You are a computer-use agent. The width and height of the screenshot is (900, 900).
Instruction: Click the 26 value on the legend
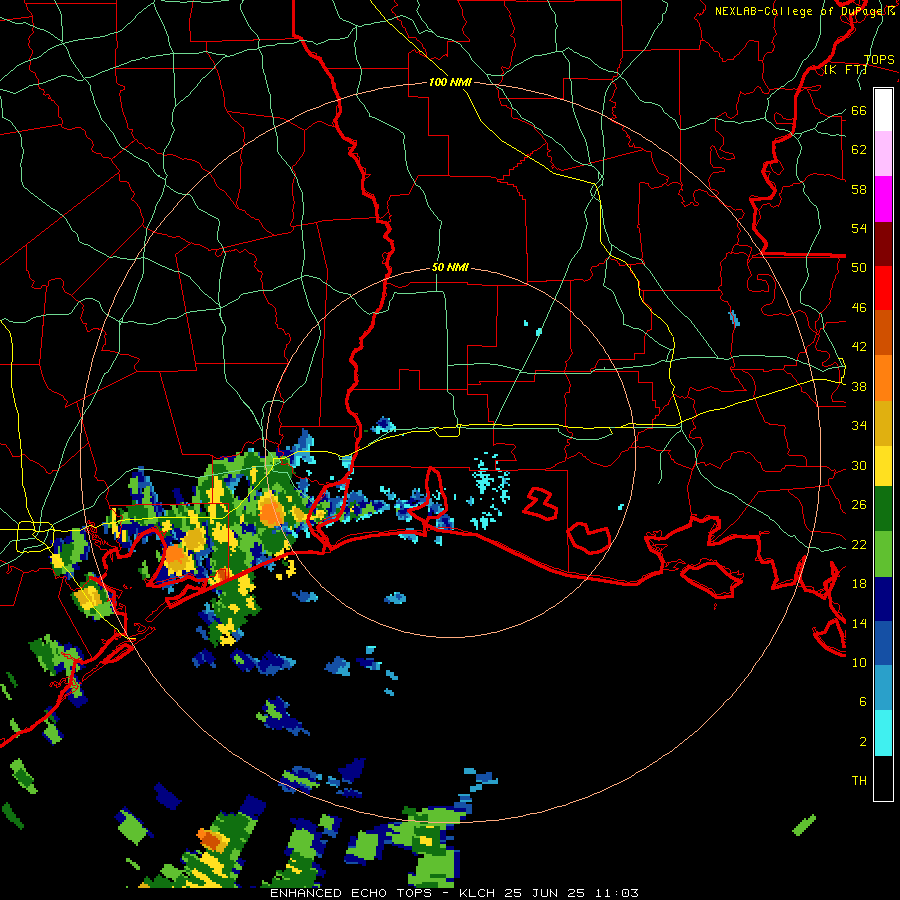859,505
